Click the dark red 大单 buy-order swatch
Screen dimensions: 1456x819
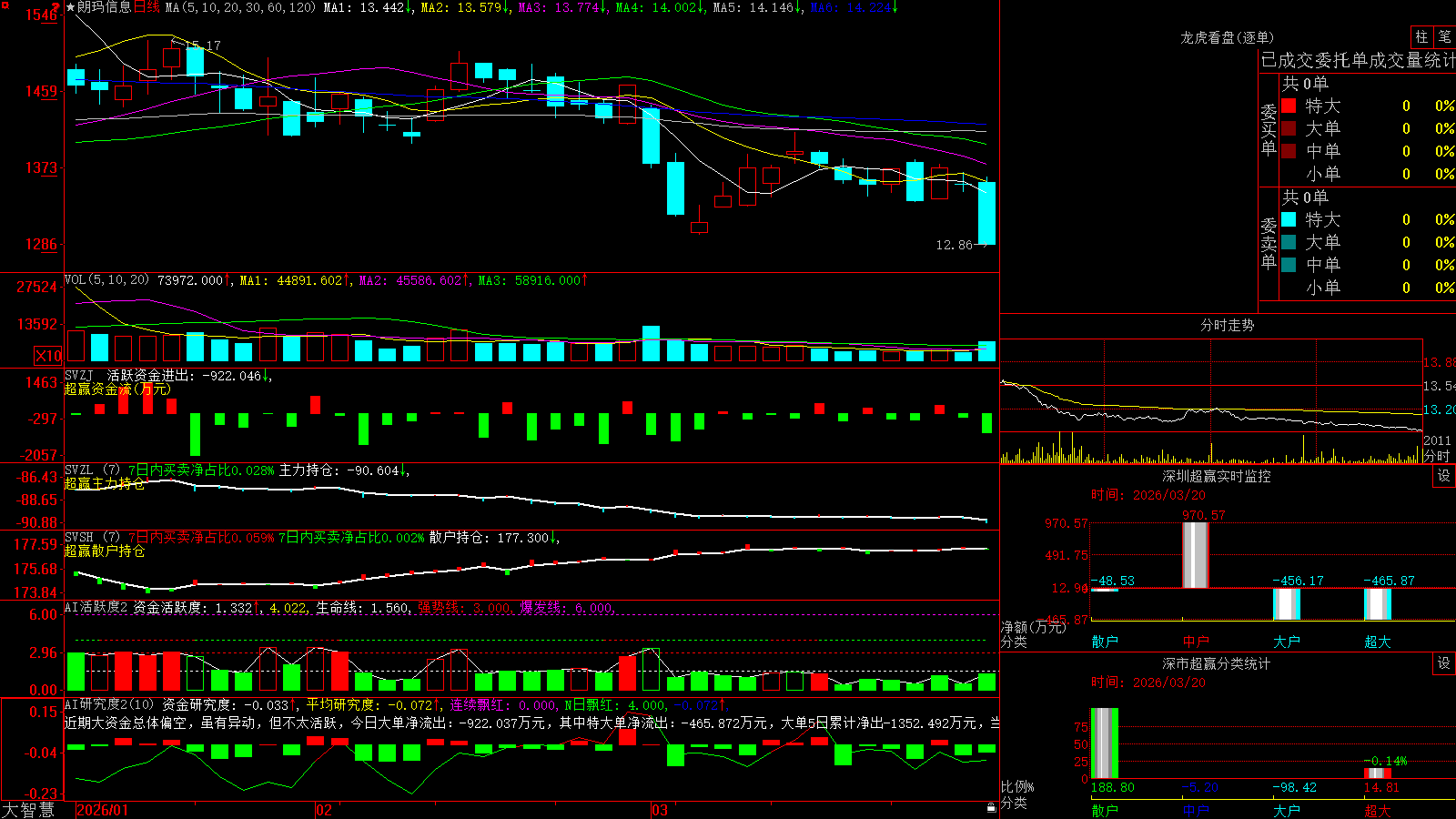tap(1289, 128)
